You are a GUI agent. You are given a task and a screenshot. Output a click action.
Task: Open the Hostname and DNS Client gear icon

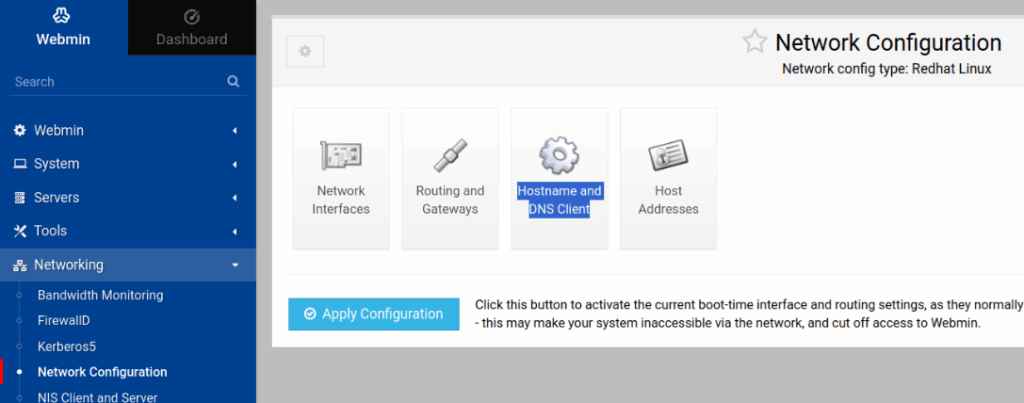click(x=559, y=155)
